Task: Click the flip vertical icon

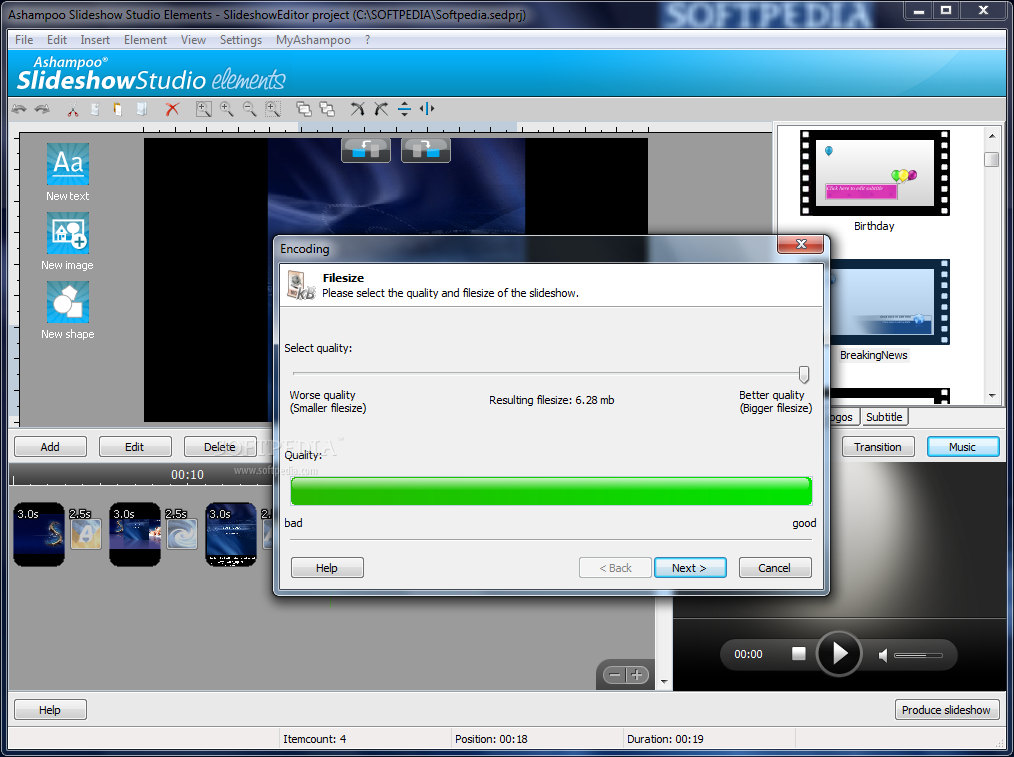Action: [x=404, y=109]
